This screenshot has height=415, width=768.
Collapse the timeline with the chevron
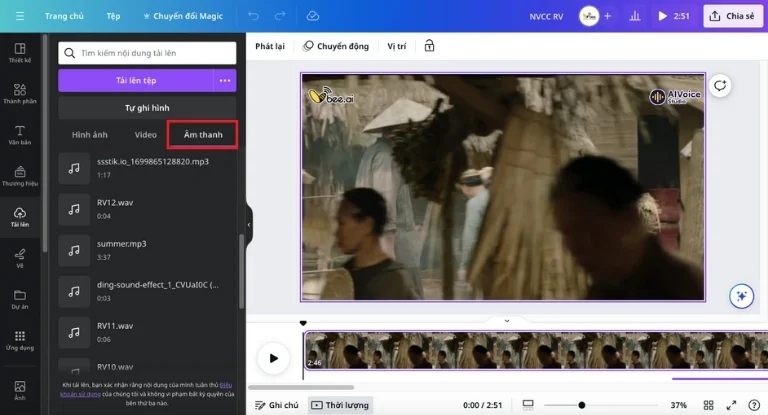click(507, 321)
